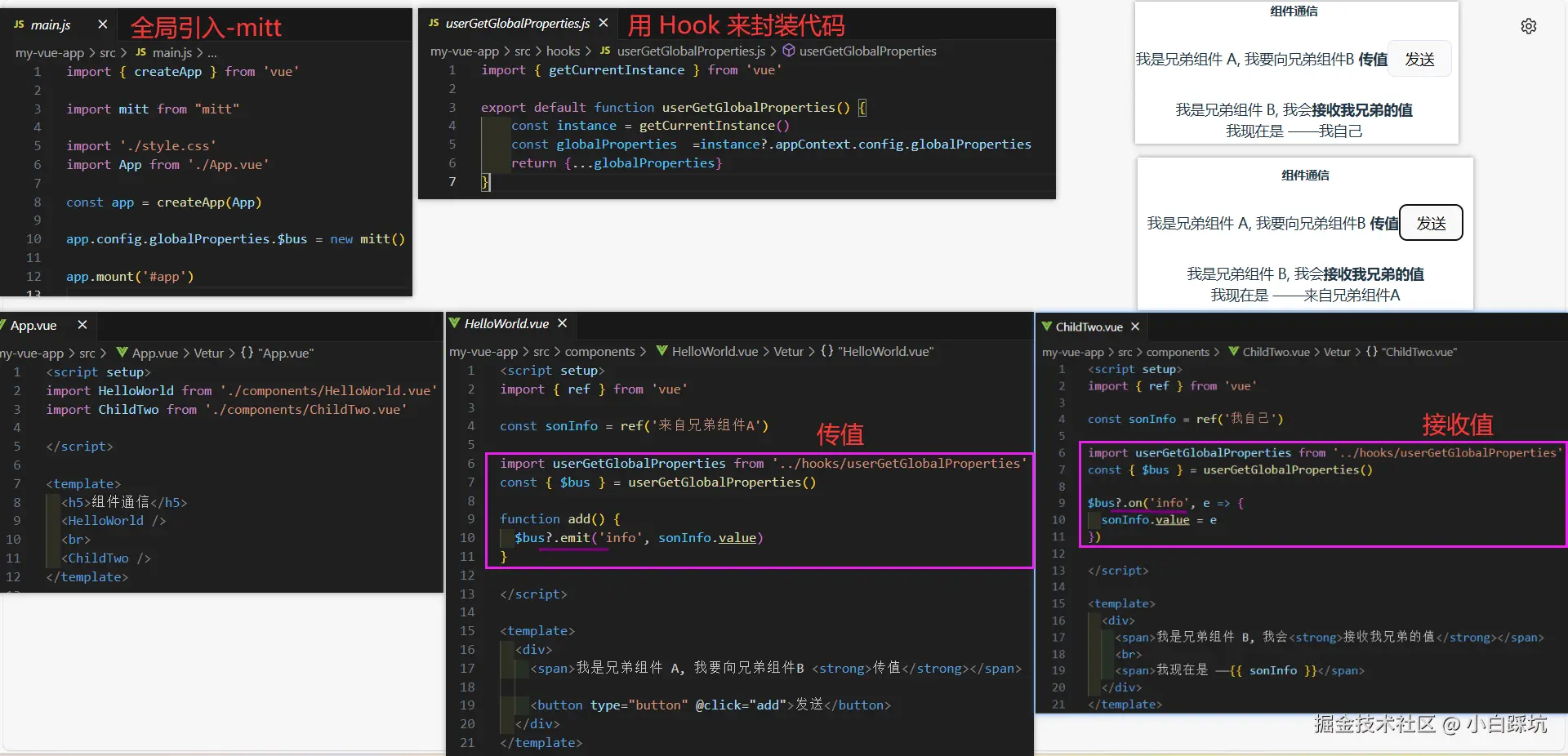Open components breadcrumb in the HelloWorld.vue editor
Screen dimensions: 1568x756
(599, 351)
